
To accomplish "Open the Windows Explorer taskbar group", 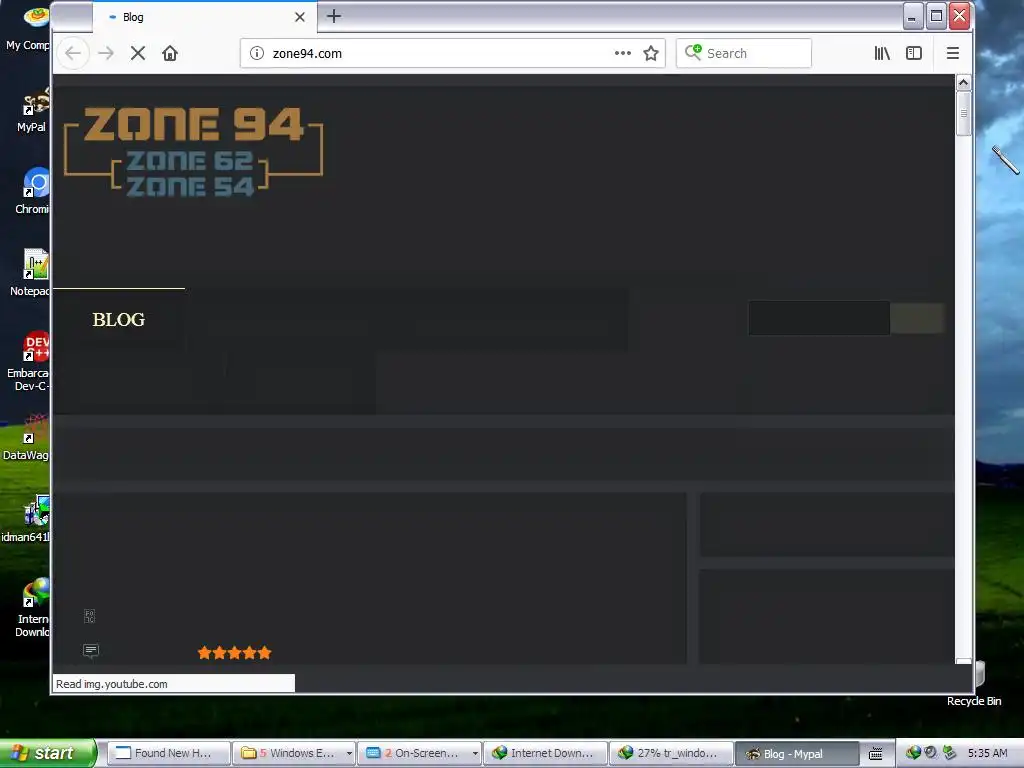I will tap(295, 753).
